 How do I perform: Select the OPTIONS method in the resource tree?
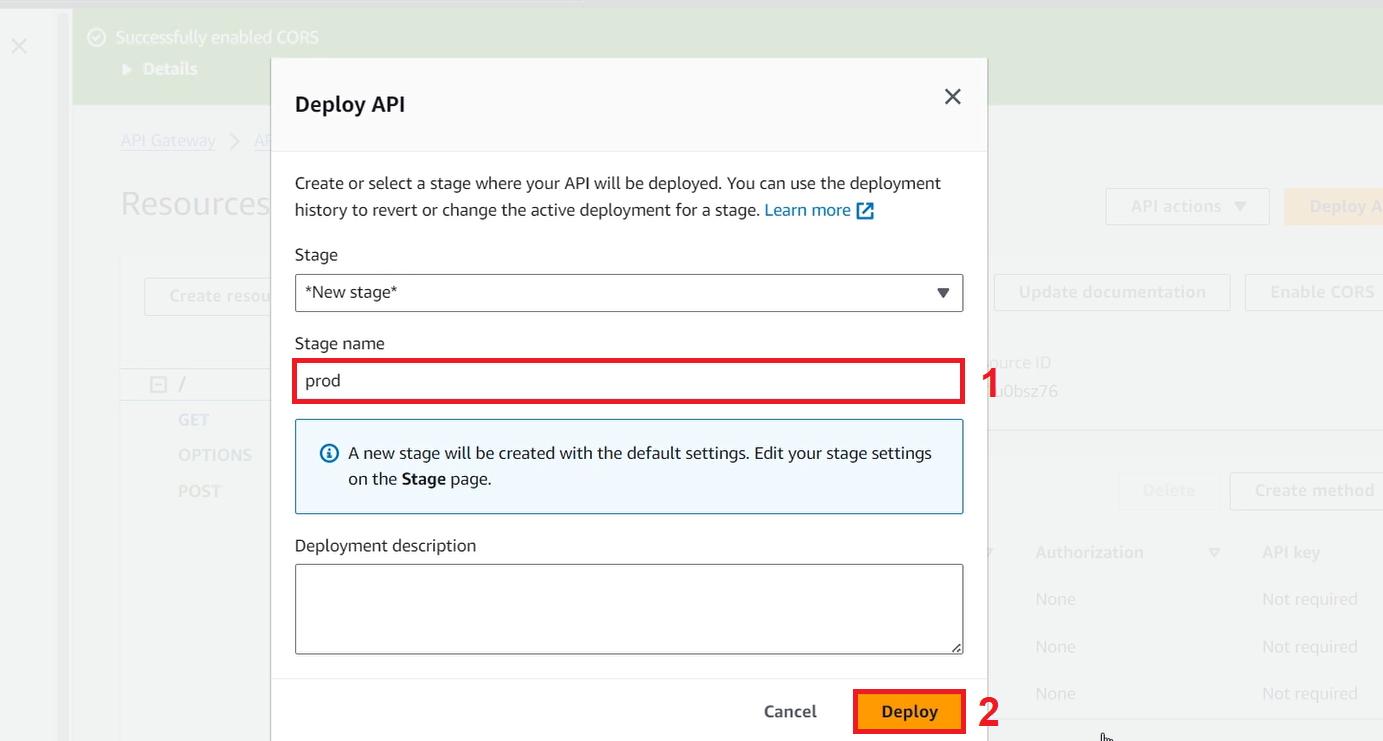click(215, 454)
